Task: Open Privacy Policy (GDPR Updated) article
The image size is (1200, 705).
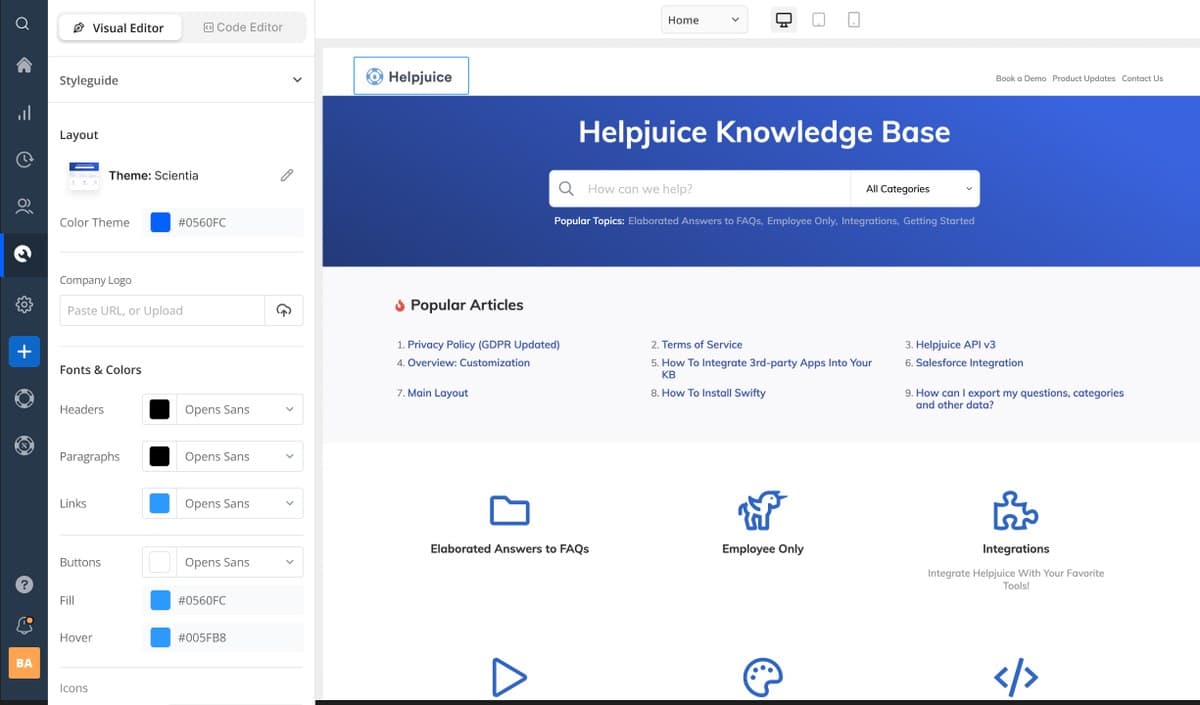Action: coord(484,344)
